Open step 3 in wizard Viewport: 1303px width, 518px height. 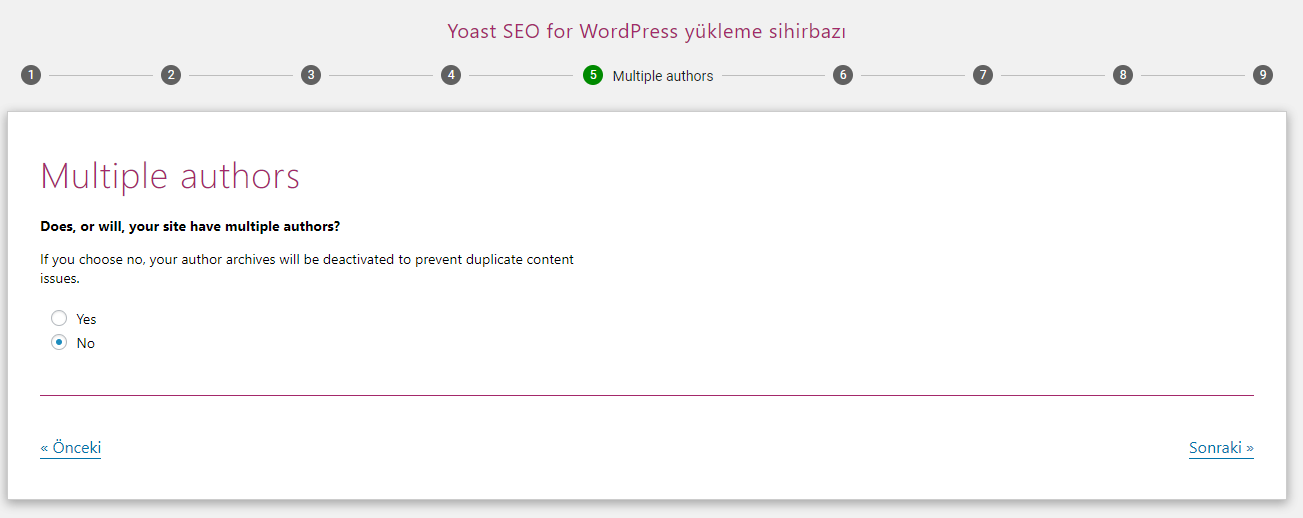click(x=311, y=75)
